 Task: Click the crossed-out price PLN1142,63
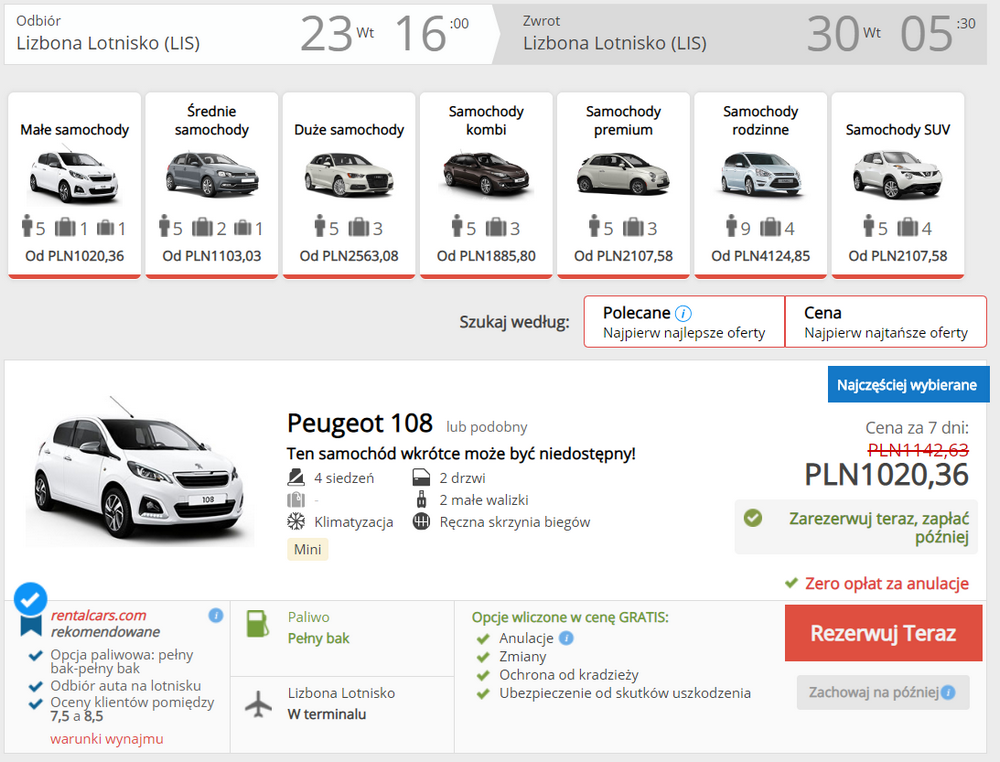(x=918, y=450)
